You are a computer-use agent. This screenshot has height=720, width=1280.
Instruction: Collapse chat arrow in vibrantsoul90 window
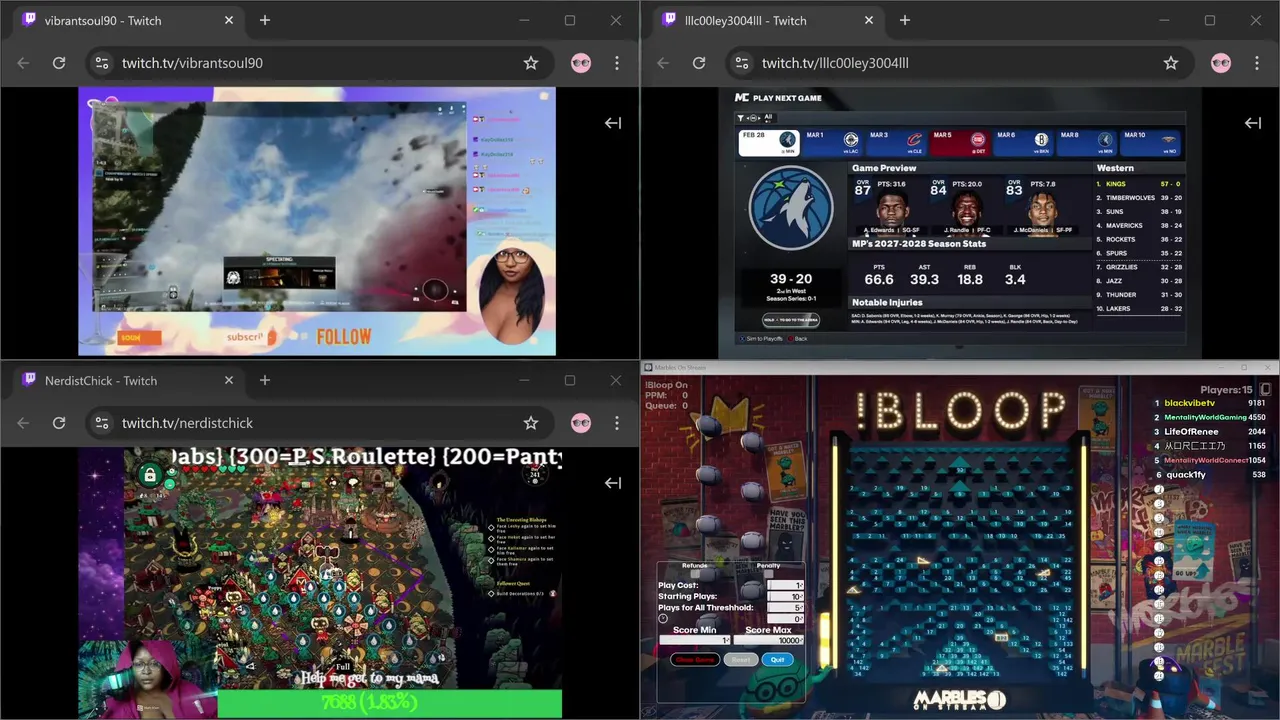(x=613, y=123)
